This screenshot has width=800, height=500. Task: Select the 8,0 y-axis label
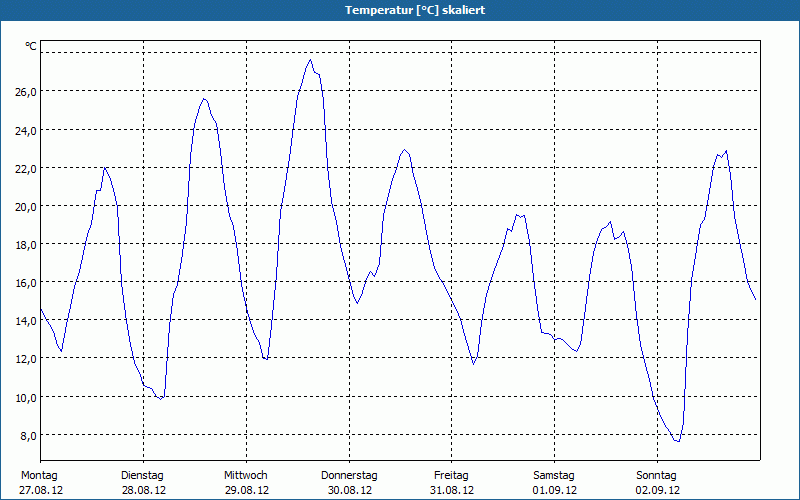click(x=28, y=436)
